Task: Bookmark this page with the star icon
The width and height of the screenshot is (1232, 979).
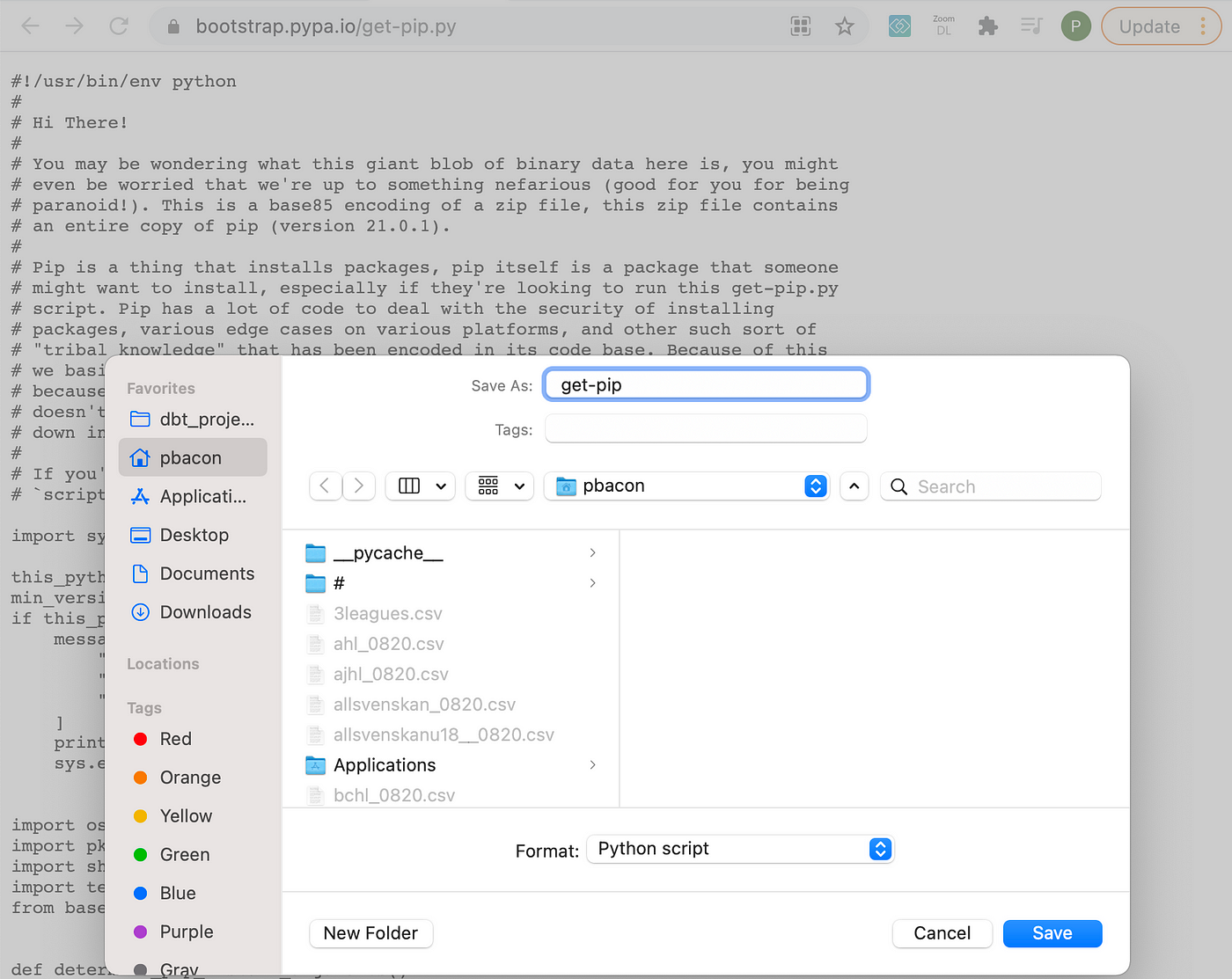Action: (x=845, y=26)
